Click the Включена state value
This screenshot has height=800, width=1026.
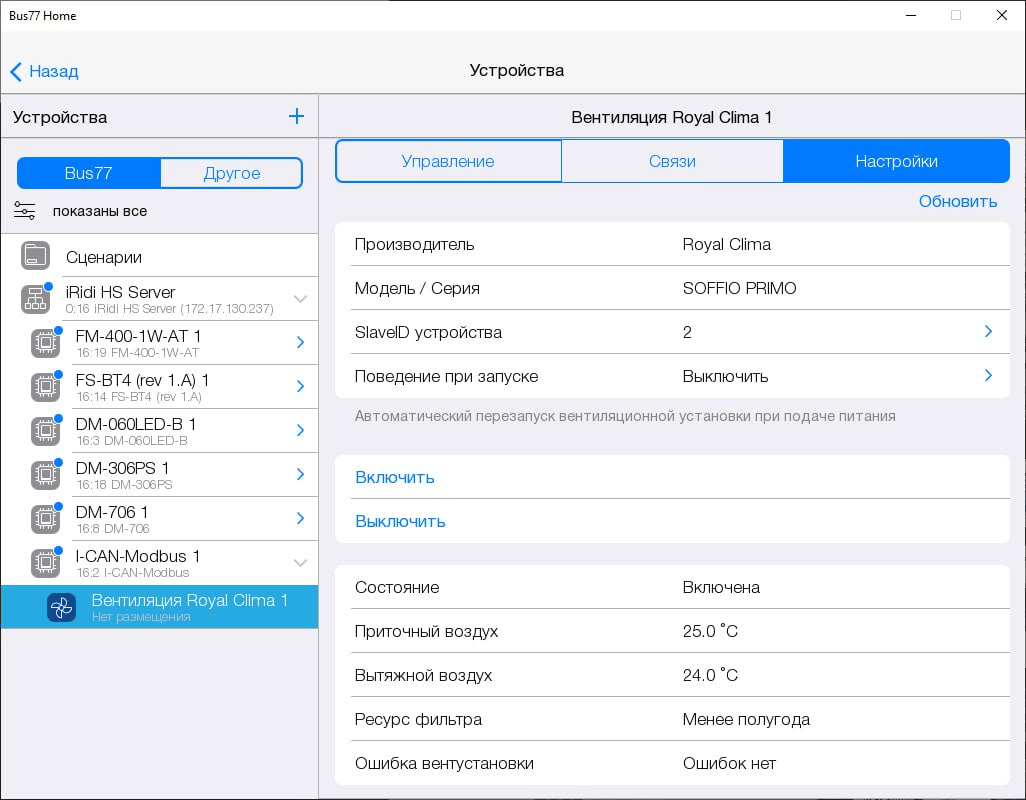click(x=721, y=587)
